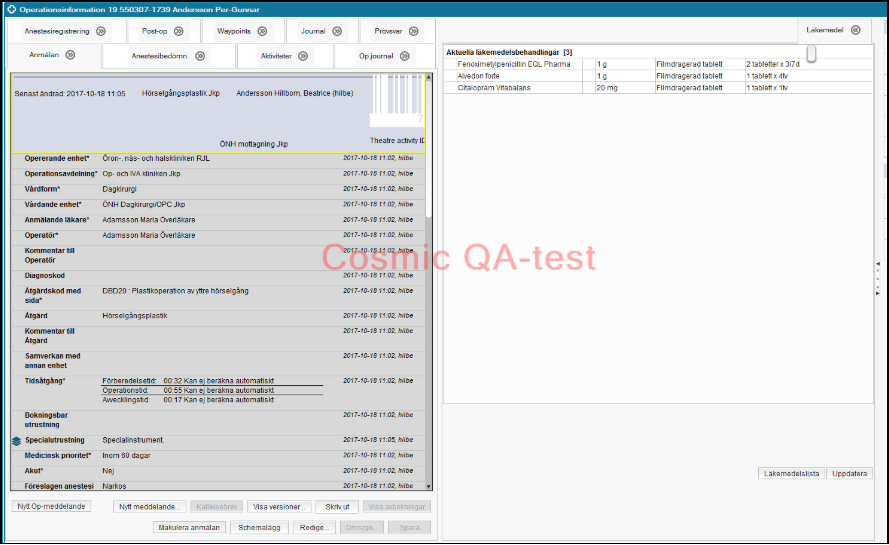Click the arrow icon on Anestesiregistrering tab

pos(101,31)
